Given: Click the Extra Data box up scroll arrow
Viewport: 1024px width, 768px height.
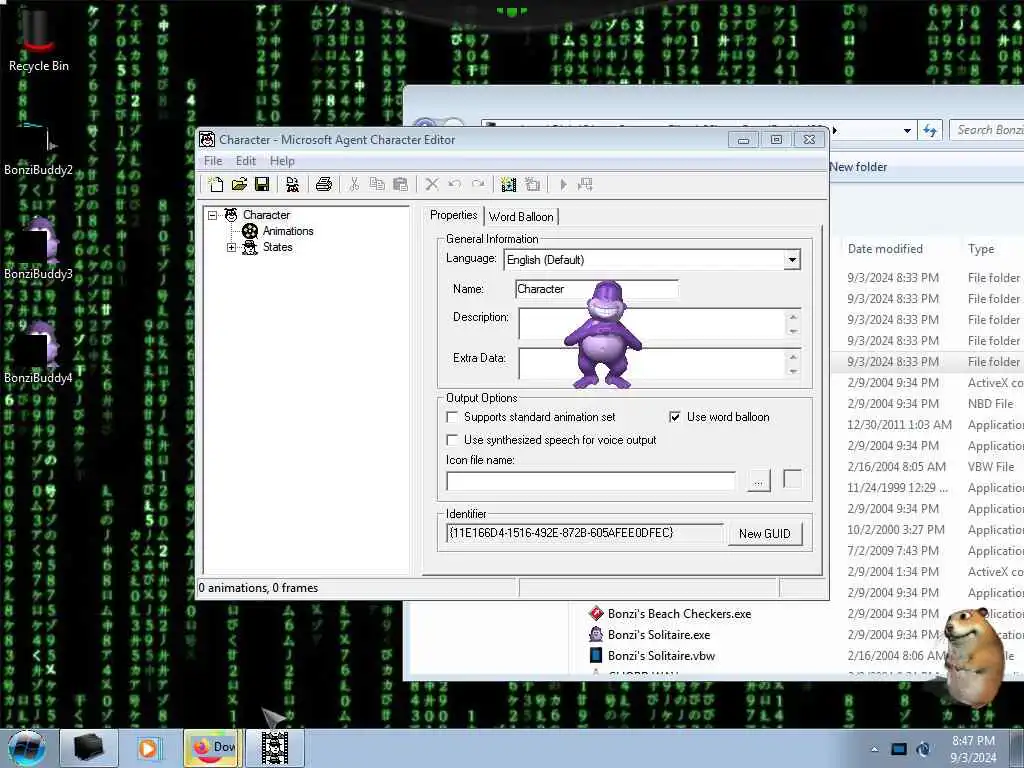Looking at the screenshot, I should pos(793,357).
